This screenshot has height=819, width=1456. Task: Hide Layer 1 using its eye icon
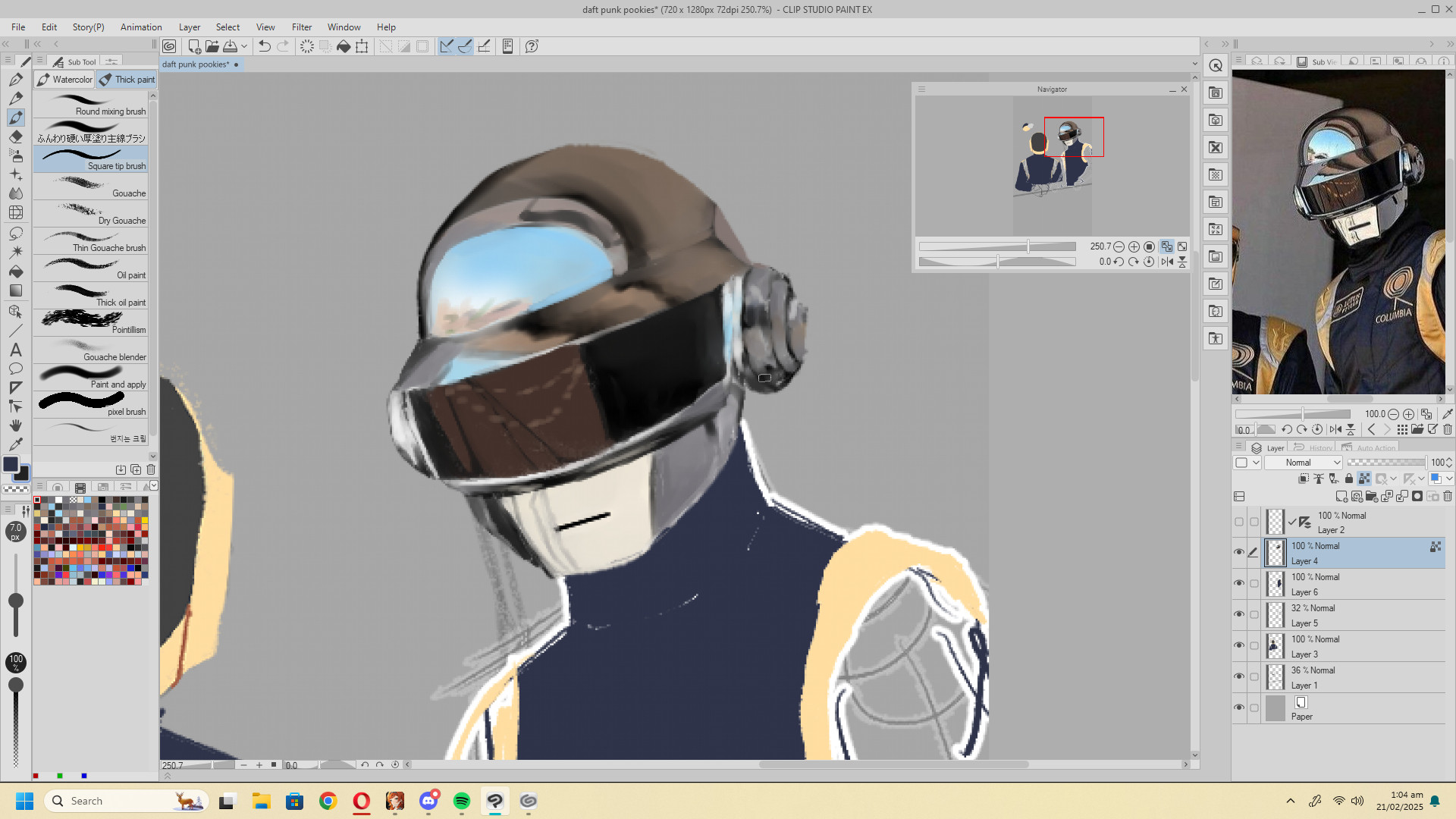tap(1239, 676)
